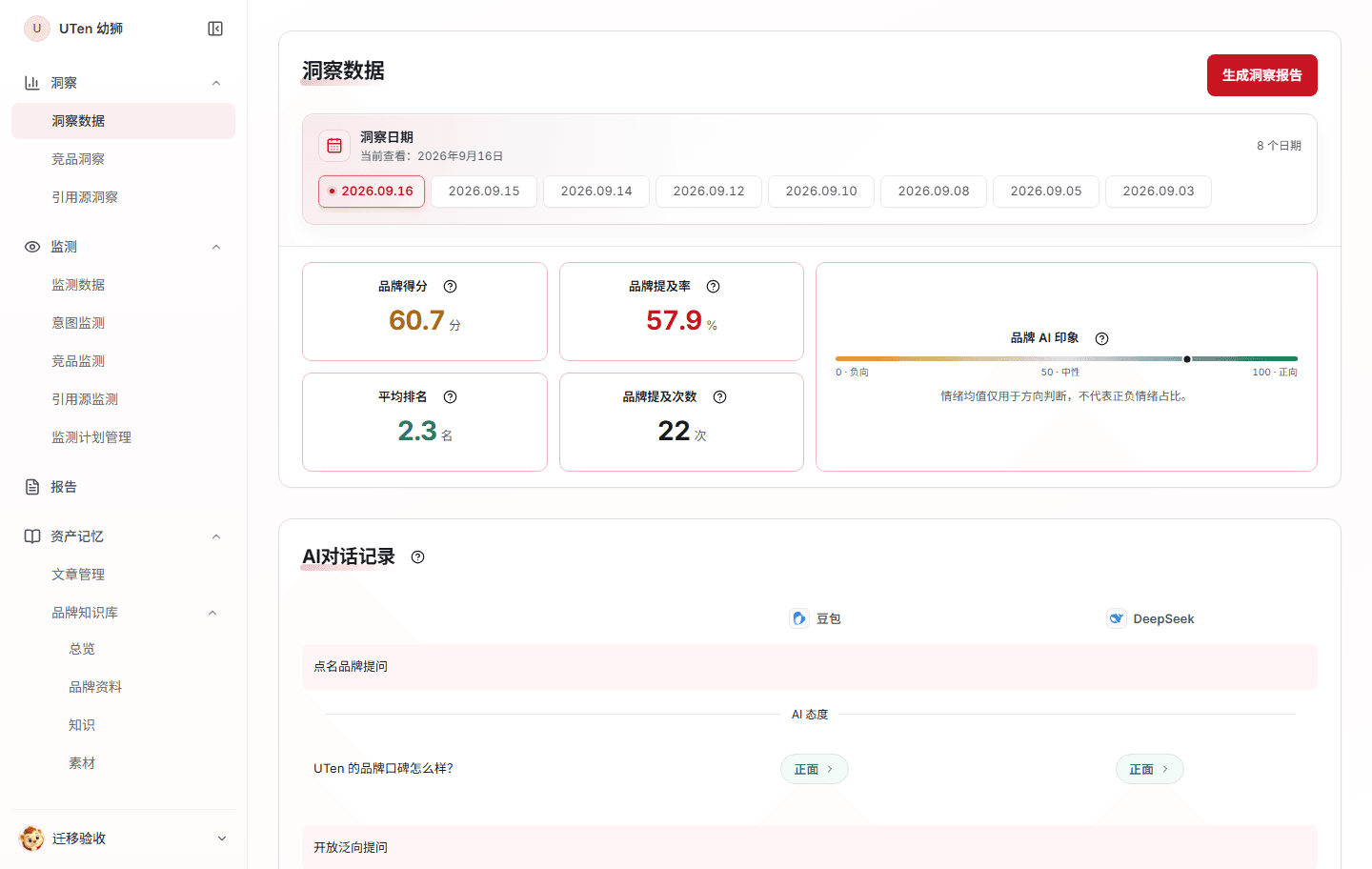Collapse the 资产记忆 menu section

(216, 536)
